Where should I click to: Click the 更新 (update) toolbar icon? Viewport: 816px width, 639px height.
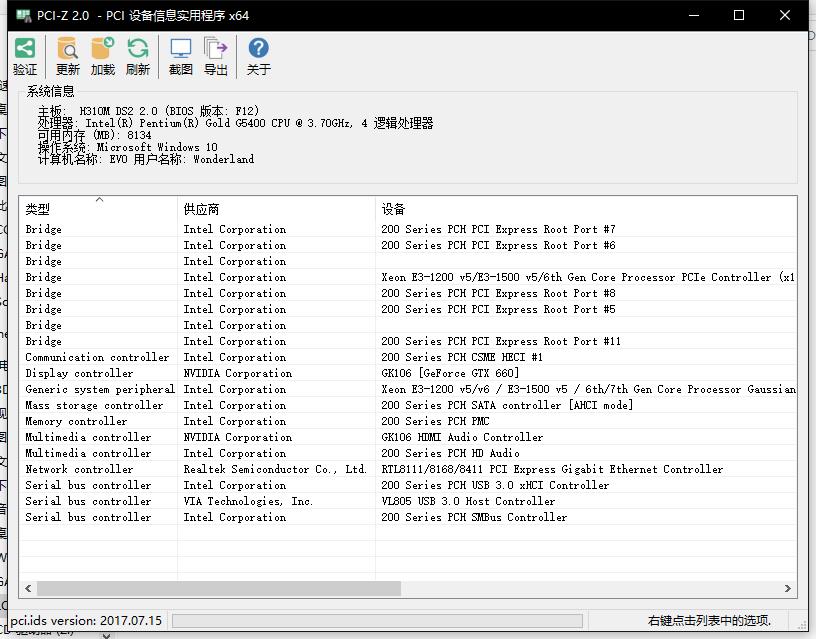click(x=67, y=54)
